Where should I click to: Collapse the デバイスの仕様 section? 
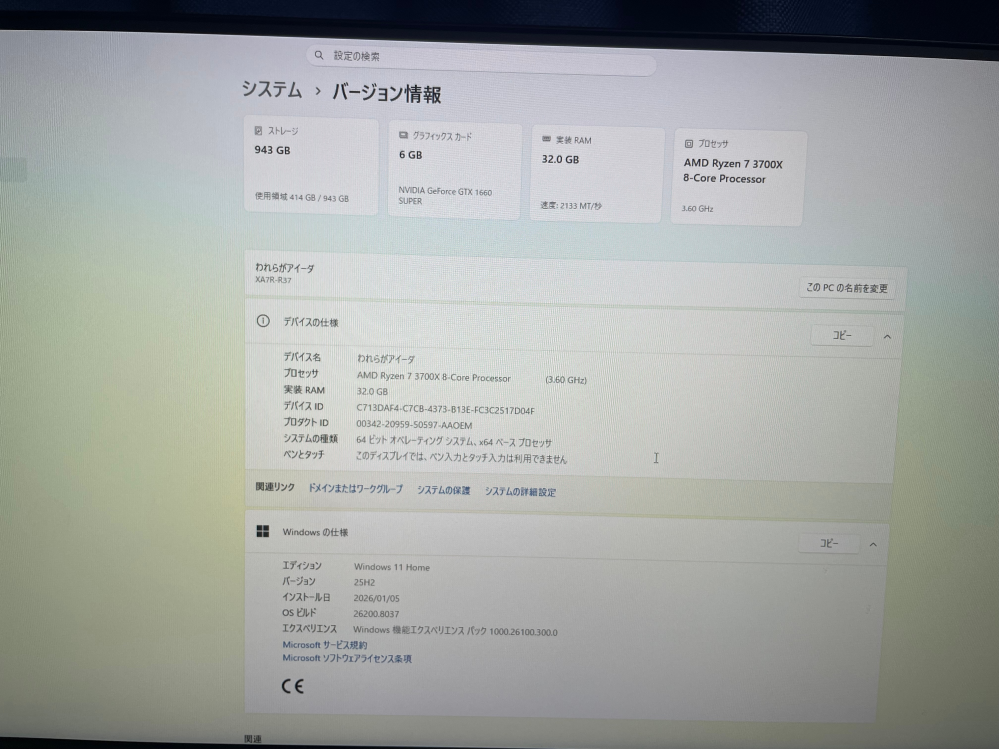(887, 336)
